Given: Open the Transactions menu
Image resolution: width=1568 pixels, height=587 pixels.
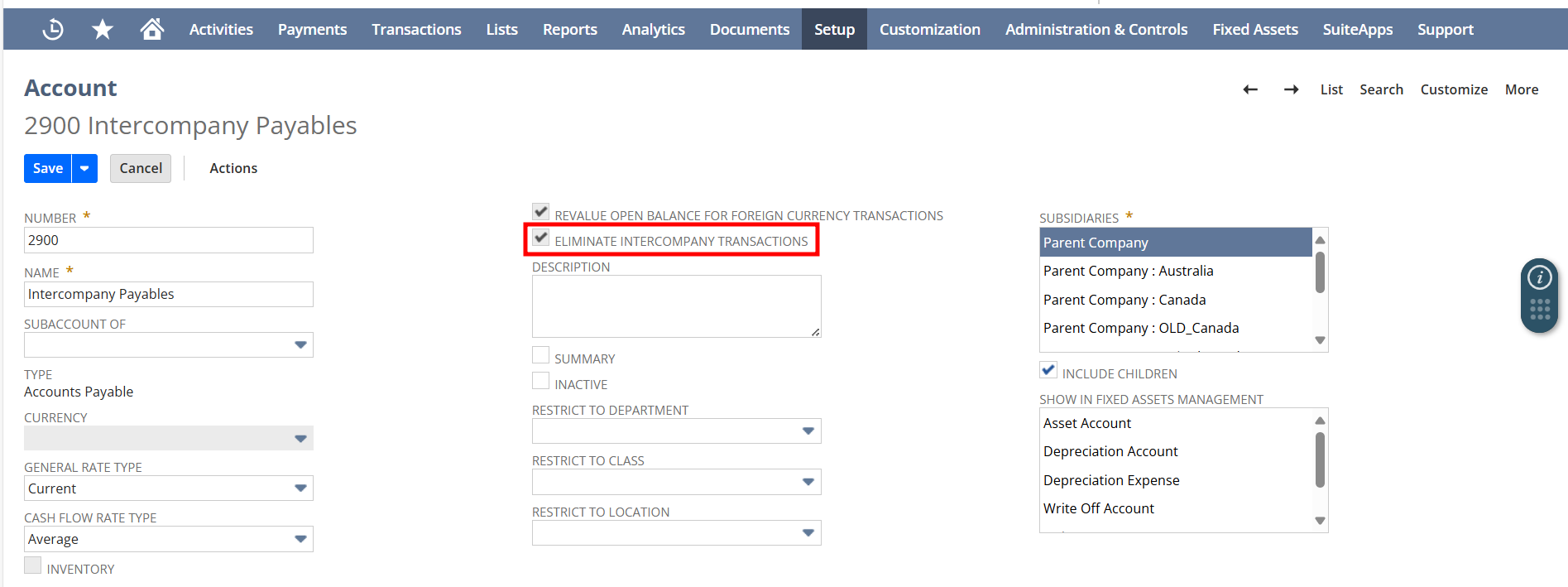Looking at the screenshot, I should [416, 30].
